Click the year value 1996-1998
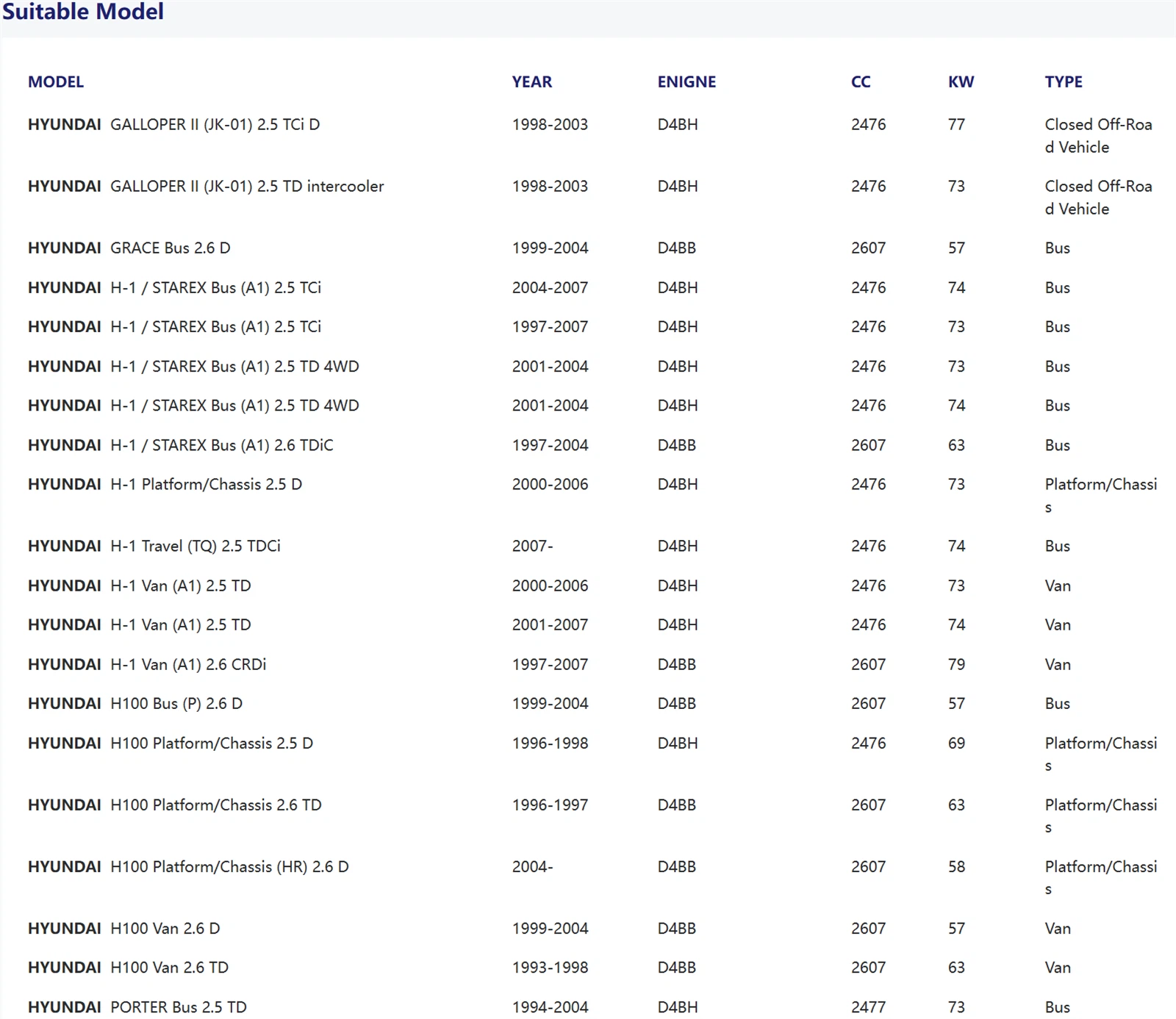Image resolution: width=1176 pixels, height=1019 pixels. [551, 743]
